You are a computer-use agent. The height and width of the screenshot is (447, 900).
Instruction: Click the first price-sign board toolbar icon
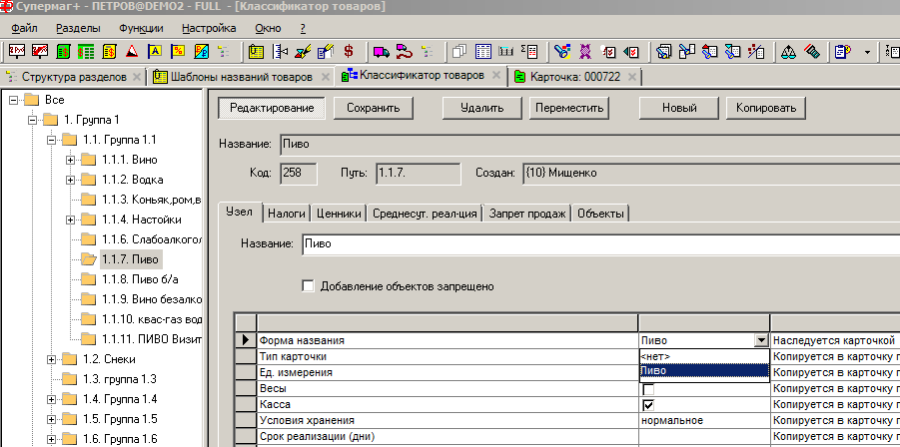point(17,52)
